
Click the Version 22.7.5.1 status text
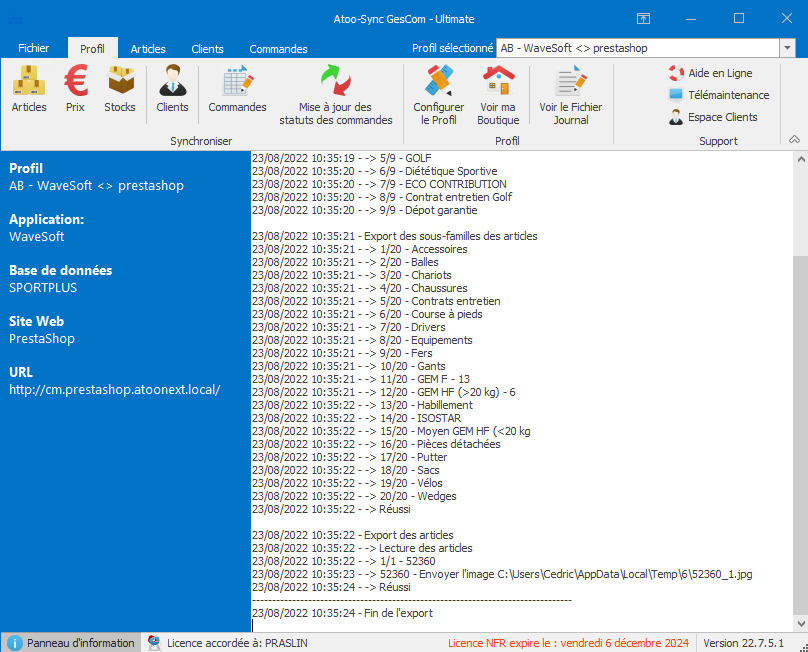[x=744, y=643]
